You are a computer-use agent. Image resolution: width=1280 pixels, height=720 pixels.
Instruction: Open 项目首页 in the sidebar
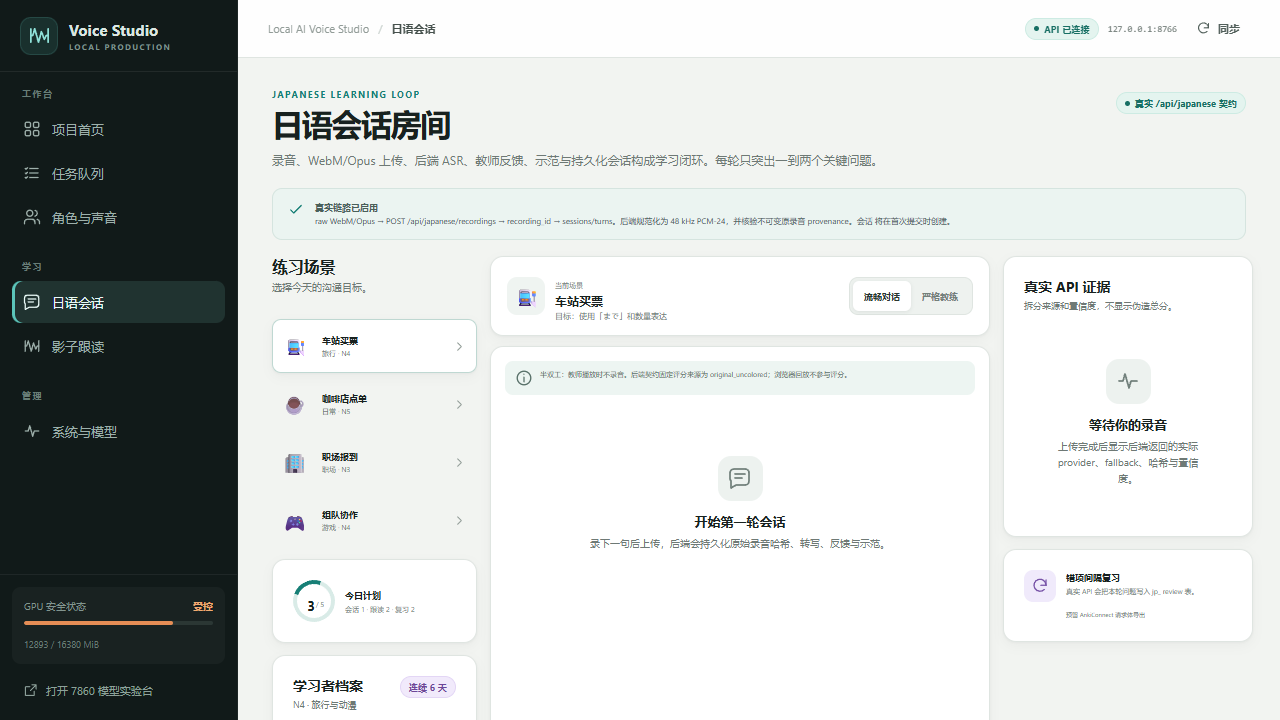(x=118, y=129)
